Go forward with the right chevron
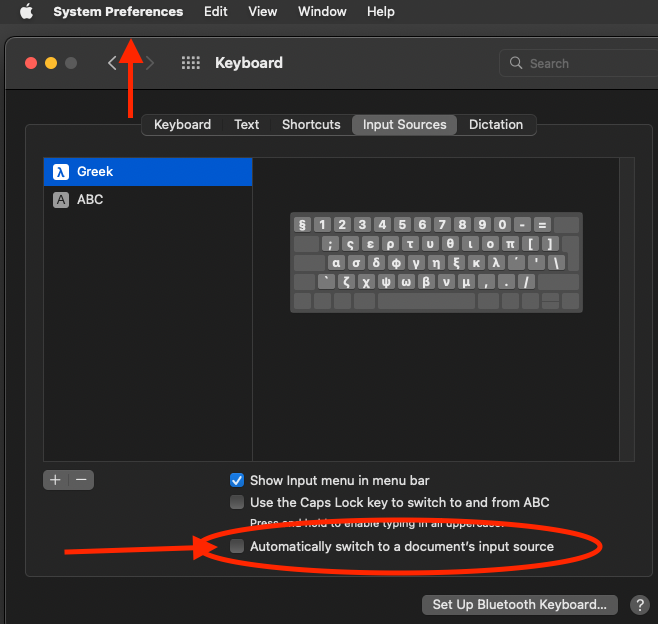 150,63
